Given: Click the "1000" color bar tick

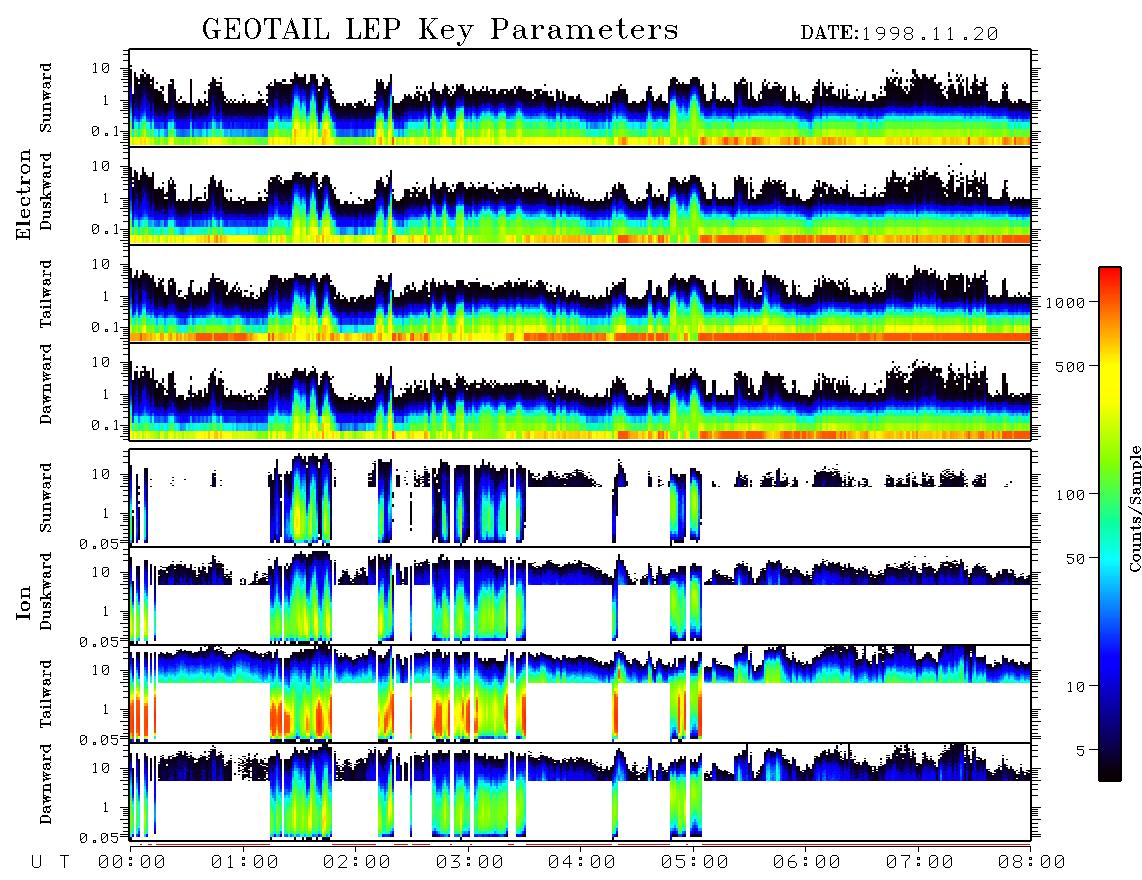Looking at the screenshot, I should [1066, 302].
